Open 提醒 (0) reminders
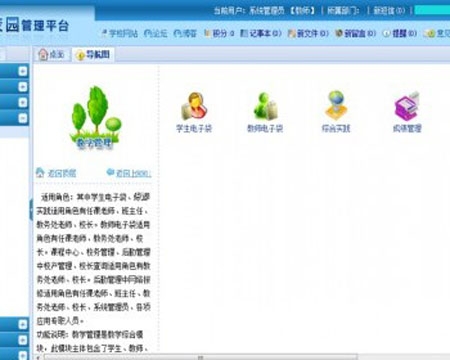 click(x=400, y=33)
